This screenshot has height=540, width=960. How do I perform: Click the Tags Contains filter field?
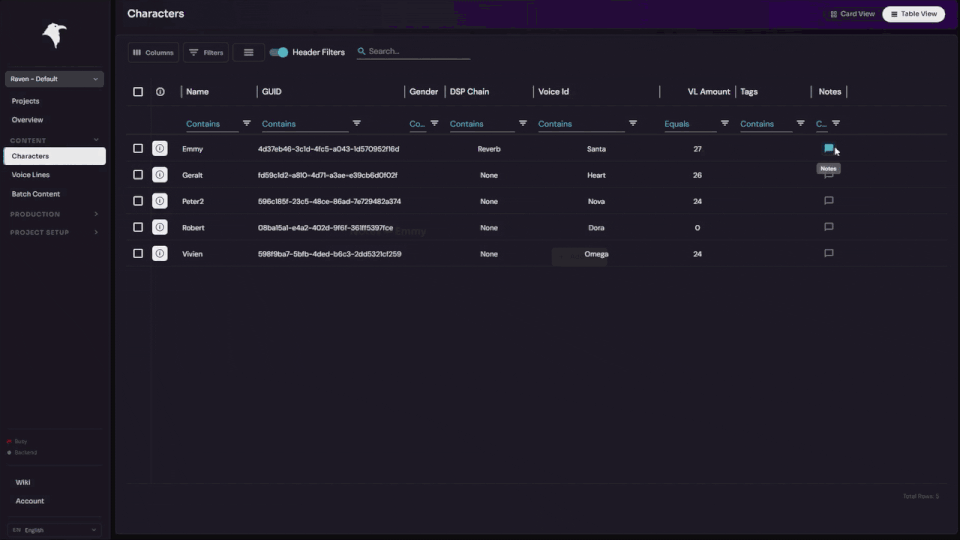[x=765, y=124]
